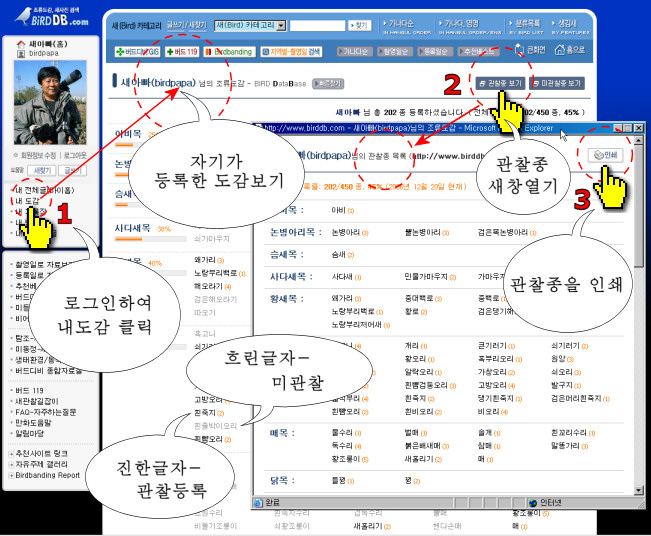Screen dimensions: 651x536
Task: Open 버드 119 sidebar link
Action: [x=29, y=391]
